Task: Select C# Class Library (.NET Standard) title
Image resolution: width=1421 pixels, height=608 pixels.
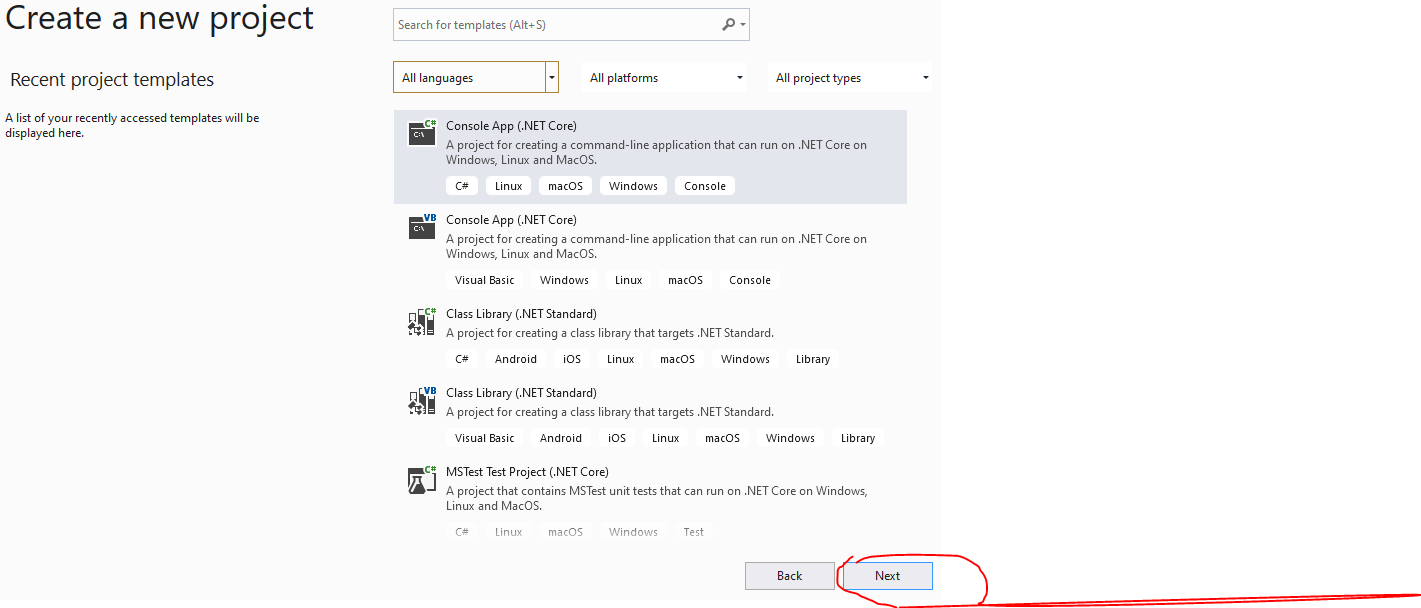Action: (521, 314)
